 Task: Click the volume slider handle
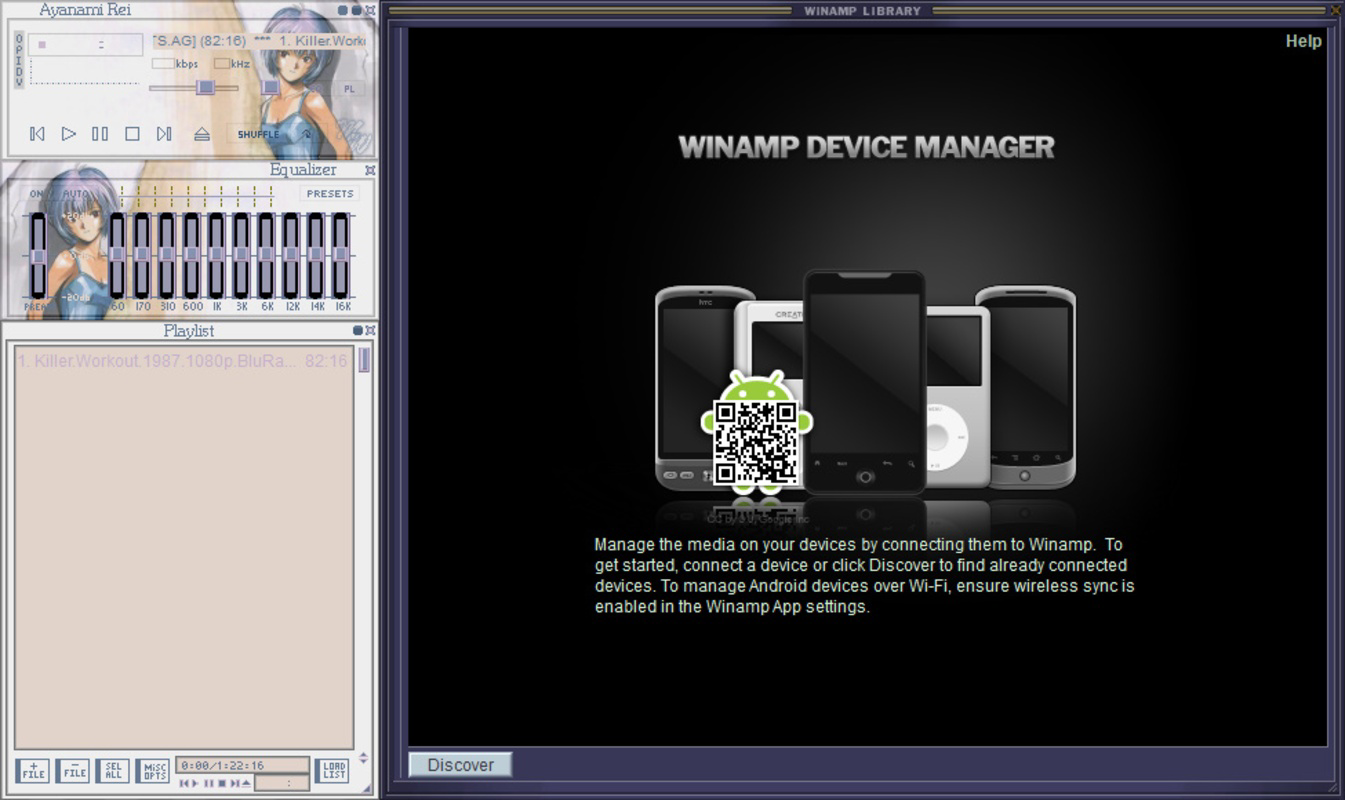click(x=205, y=87)
